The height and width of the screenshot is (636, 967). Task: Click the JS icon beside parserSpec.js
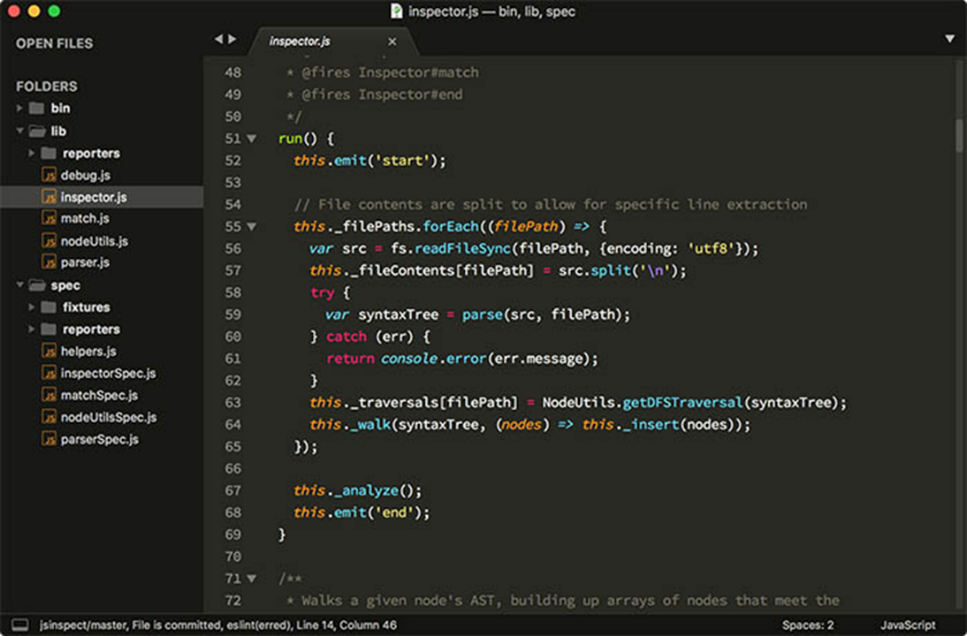(49, 439)
